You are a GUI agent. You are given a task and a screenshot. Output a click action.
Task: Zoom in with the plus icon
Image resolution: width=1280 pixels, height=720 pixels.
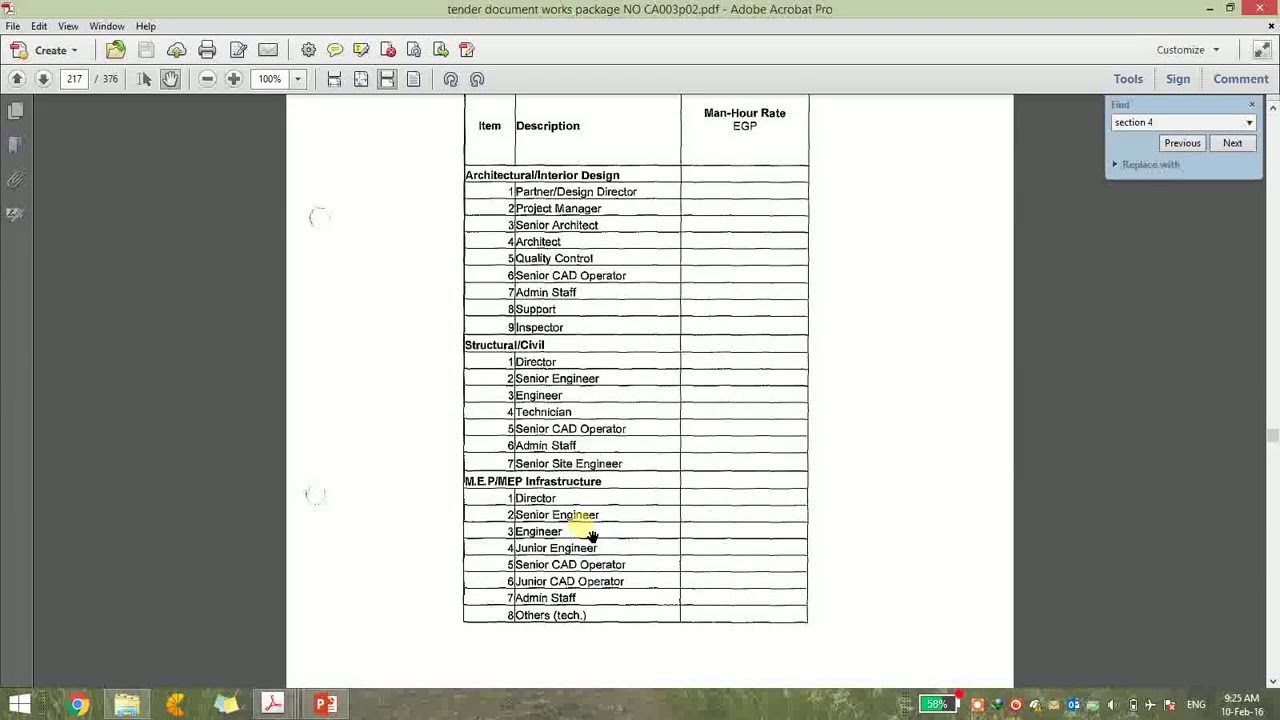234,79
